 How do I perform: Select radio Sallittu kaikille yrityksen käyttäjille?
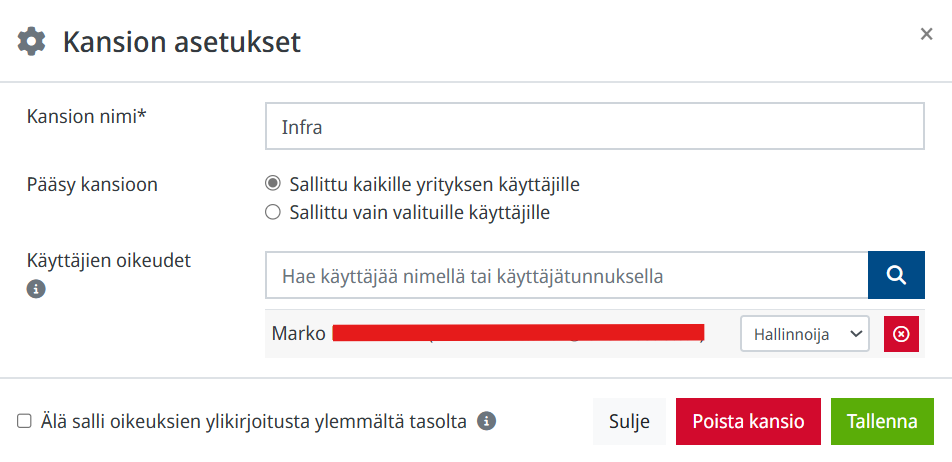click(x=273, y=183)
